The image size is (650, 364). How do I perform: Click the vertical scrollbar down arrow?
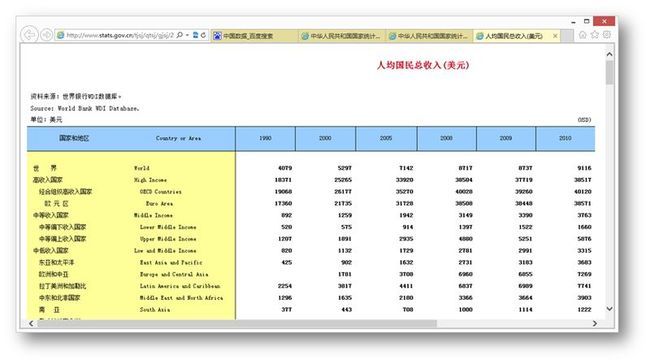coord(609,309)
